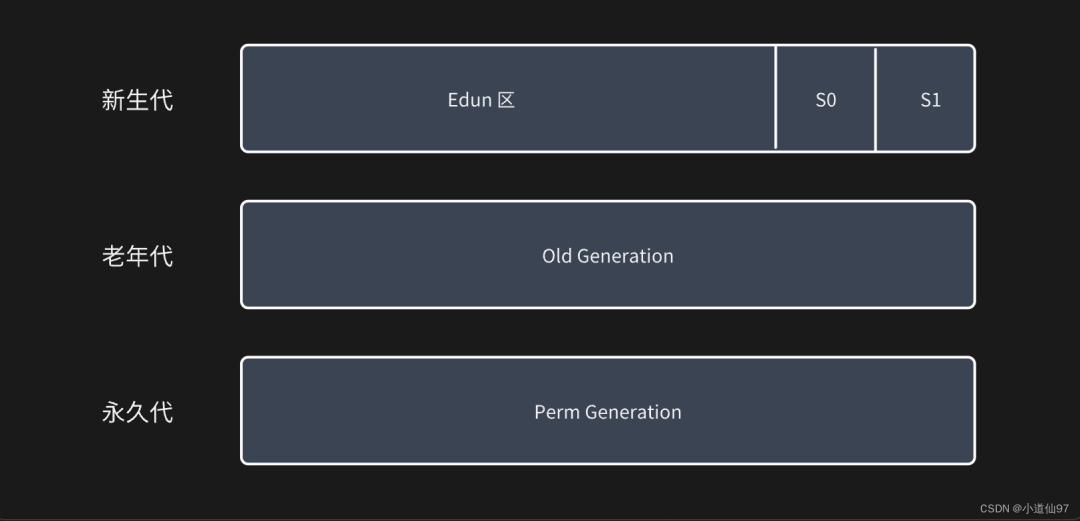Click the word "Edun" in the Eden block
This screenshot has width=1080, height=521.
coord(469,100)
